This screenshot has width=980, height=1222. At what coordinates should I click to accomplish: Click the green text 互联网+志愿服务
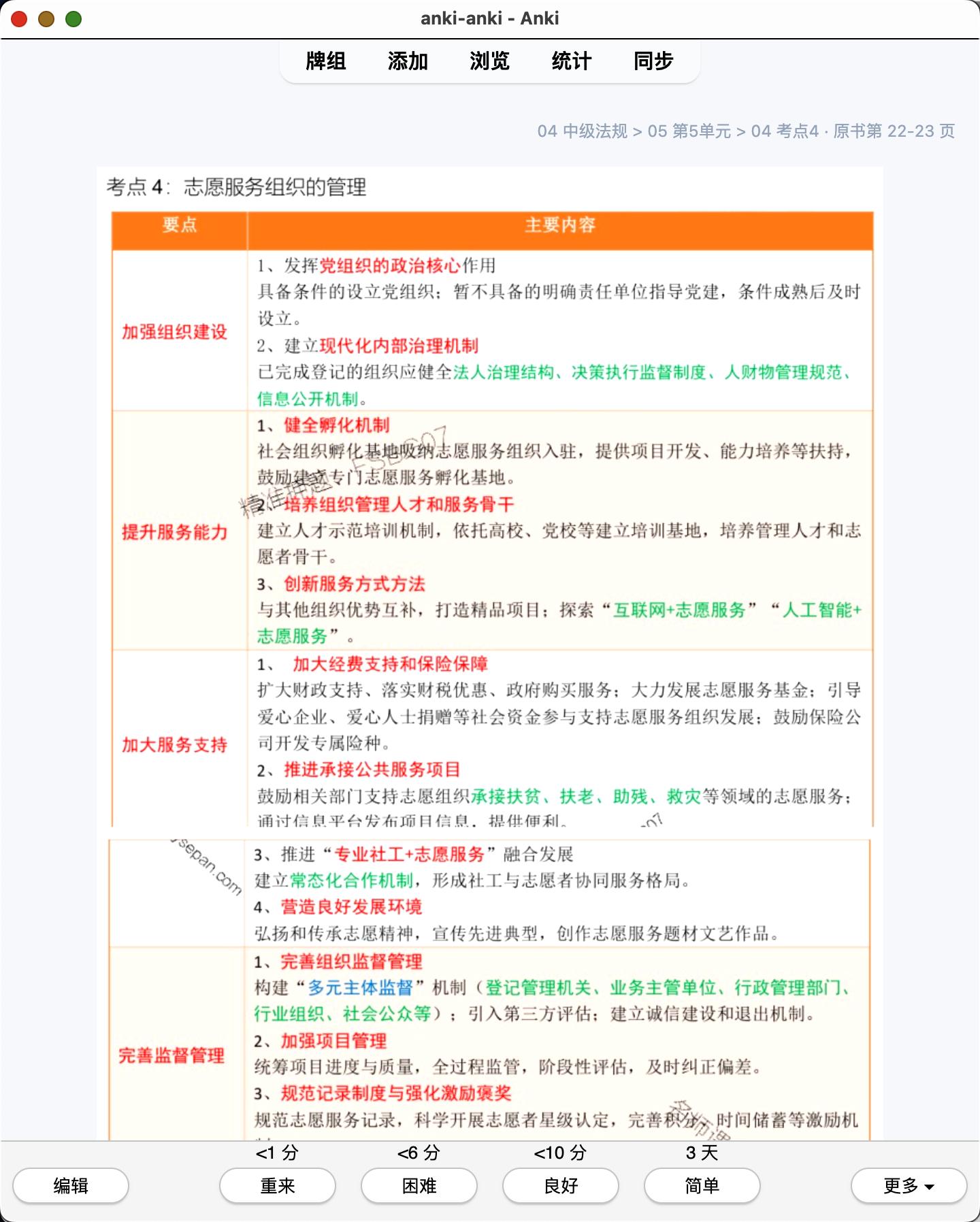[680, 610]
